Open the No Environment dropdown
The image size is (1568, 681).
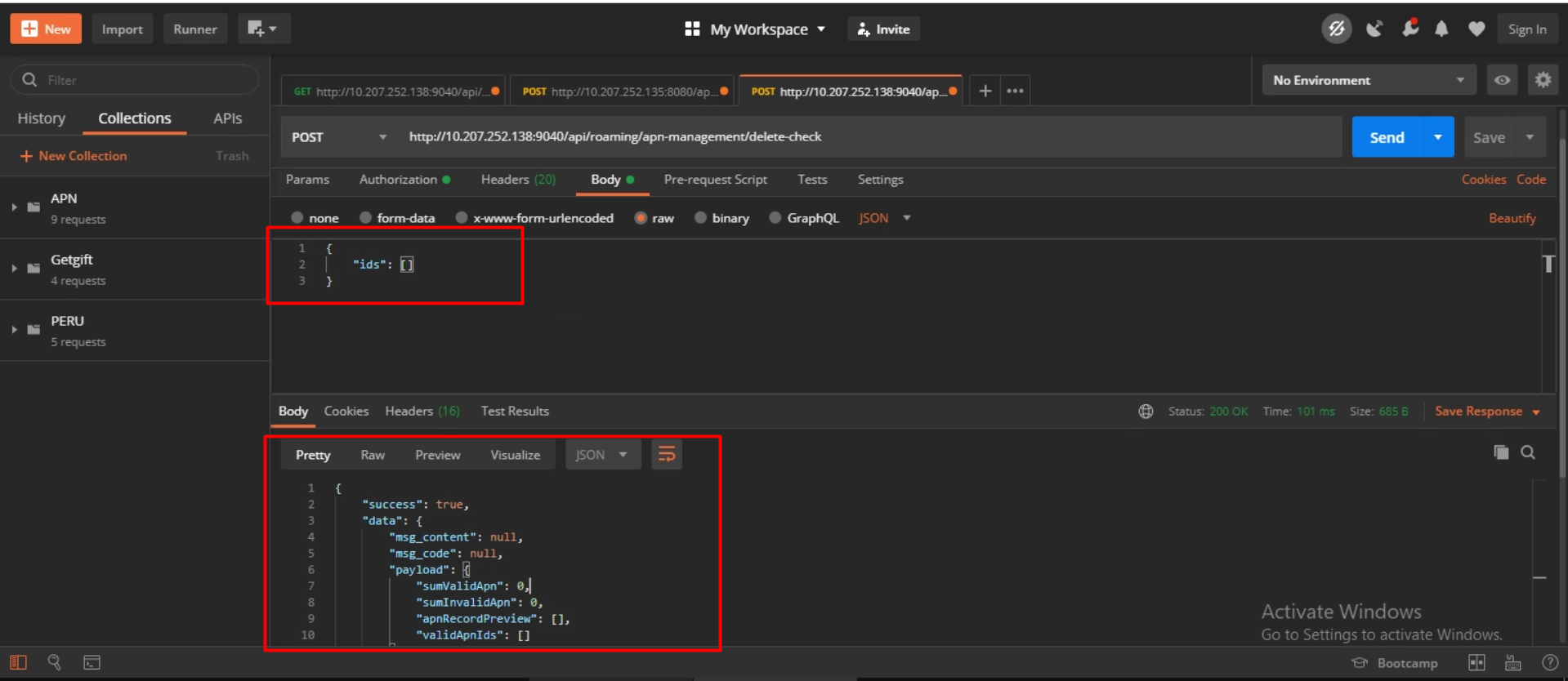[x=1369, y=80]
